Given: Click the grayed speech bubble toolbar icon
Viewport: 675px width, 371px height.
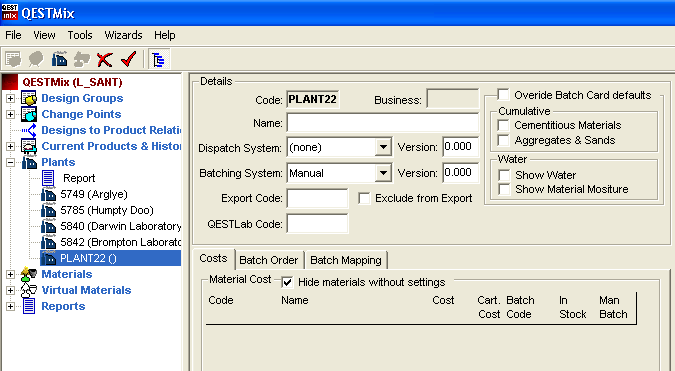Looking at the screenshot, I should tap(36, 59).
